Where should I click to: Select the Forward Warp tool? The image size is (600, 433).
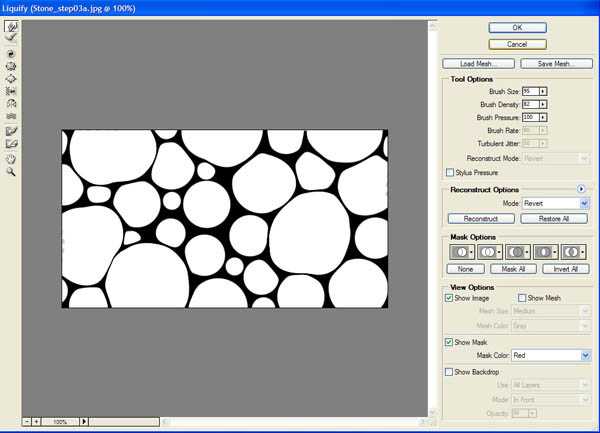click(x=11, y=26)
